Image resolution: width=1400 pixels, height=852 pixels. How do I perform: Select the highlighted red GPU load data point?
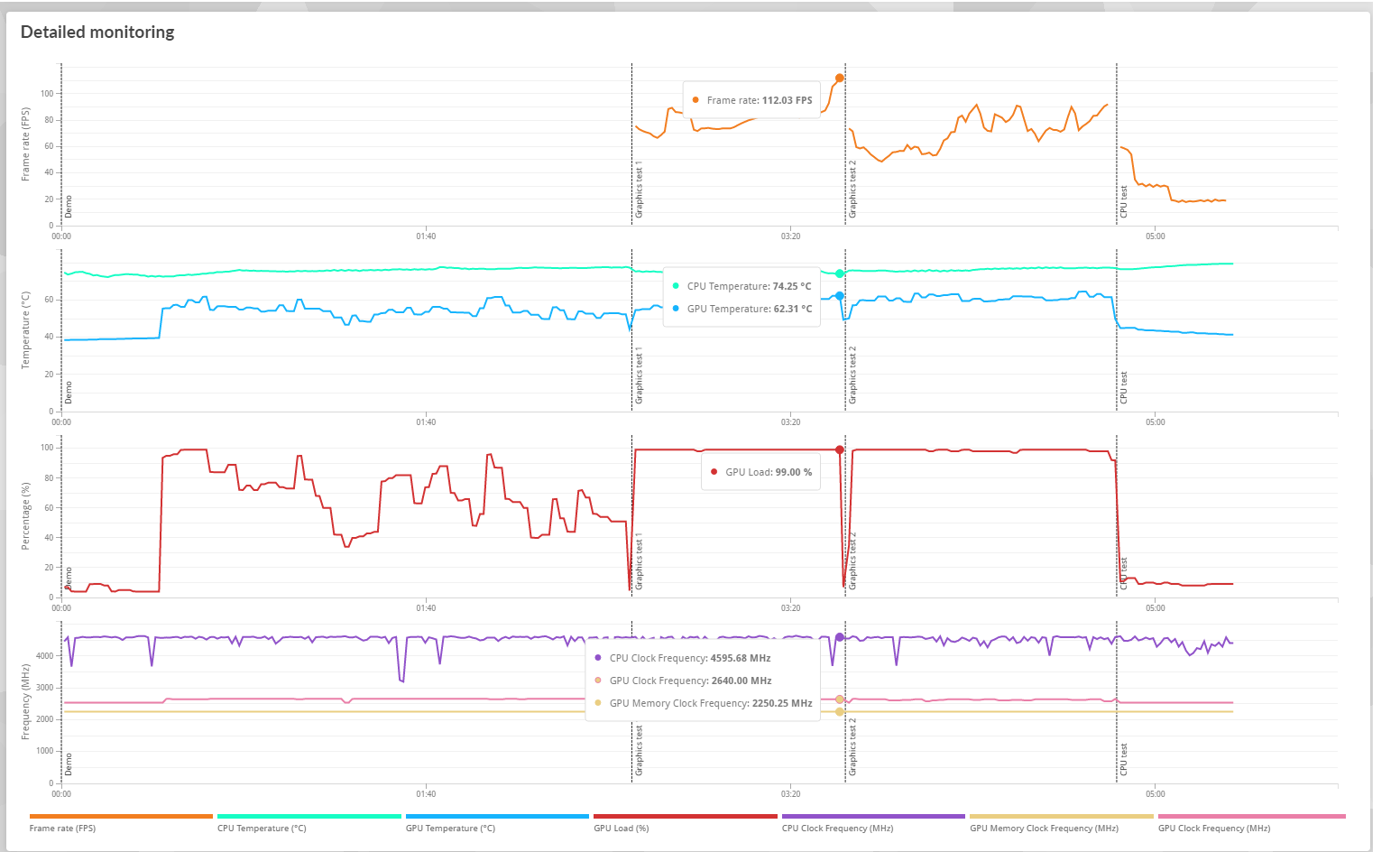pyautogui.click(x=840, y=449)
